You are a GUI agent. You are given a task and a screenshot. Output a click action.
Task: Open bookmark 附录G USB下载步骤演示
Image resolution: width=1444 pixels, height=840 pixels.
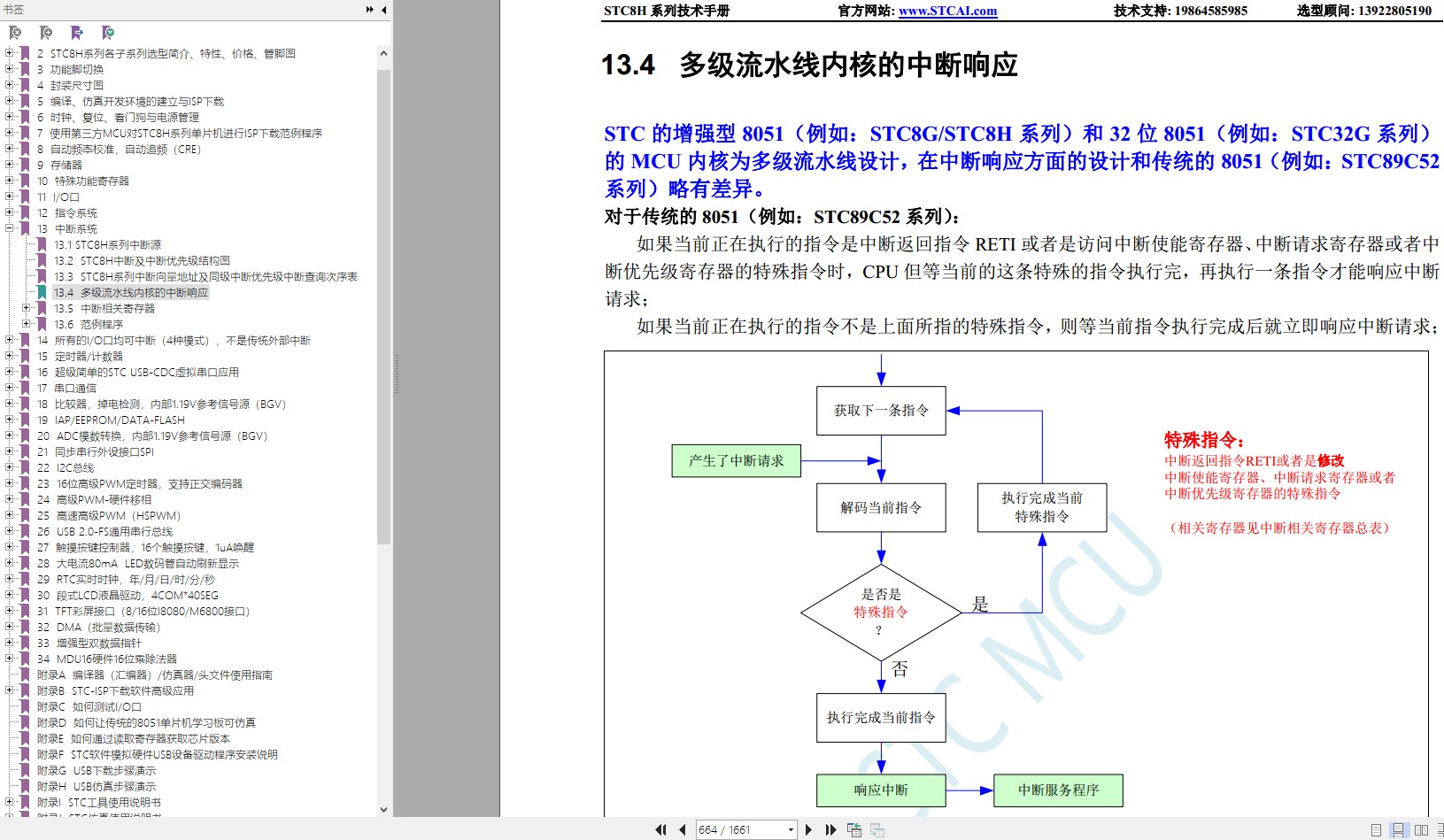96,770
